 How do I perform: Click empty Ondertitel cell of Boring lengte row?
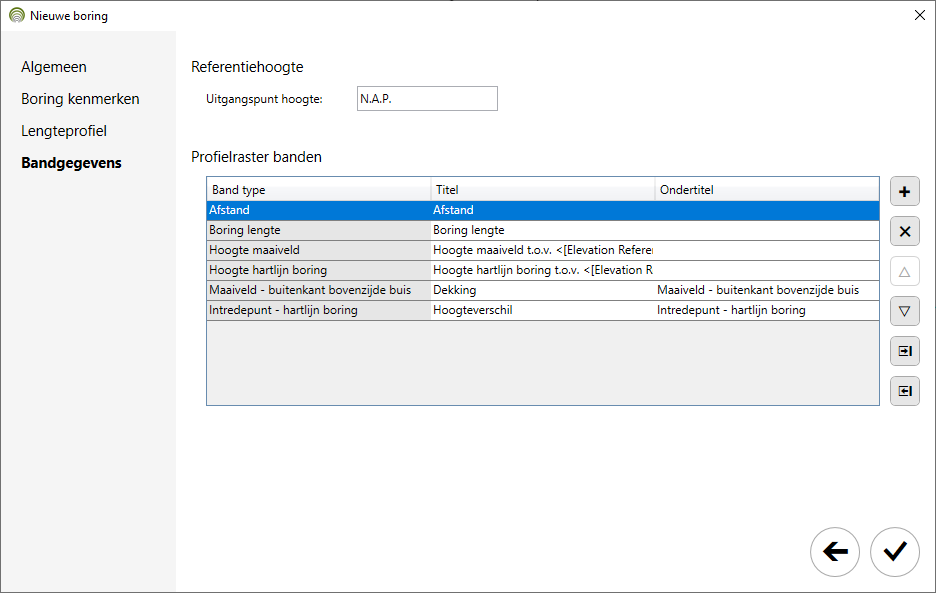coord(767,231)
